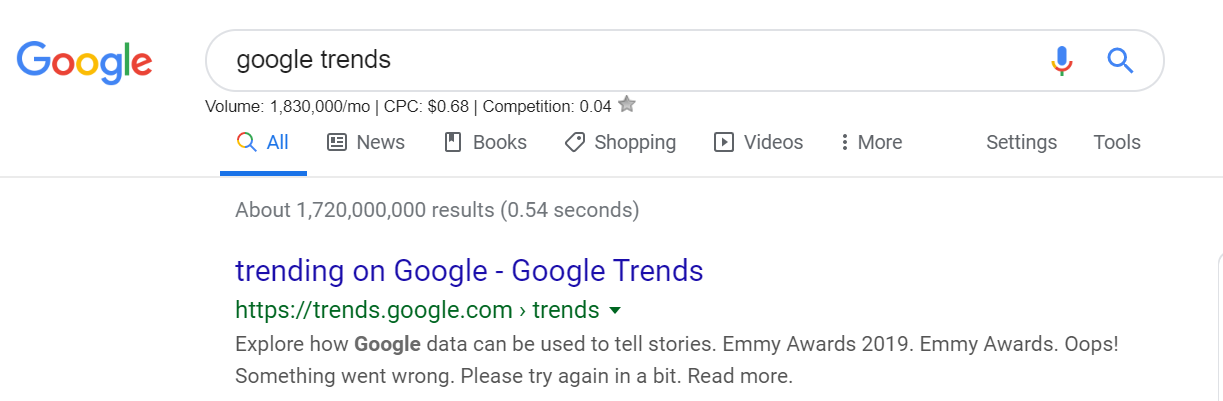Focus the search box containing google trends
The image size is (1223, 401).
(630, 60)
